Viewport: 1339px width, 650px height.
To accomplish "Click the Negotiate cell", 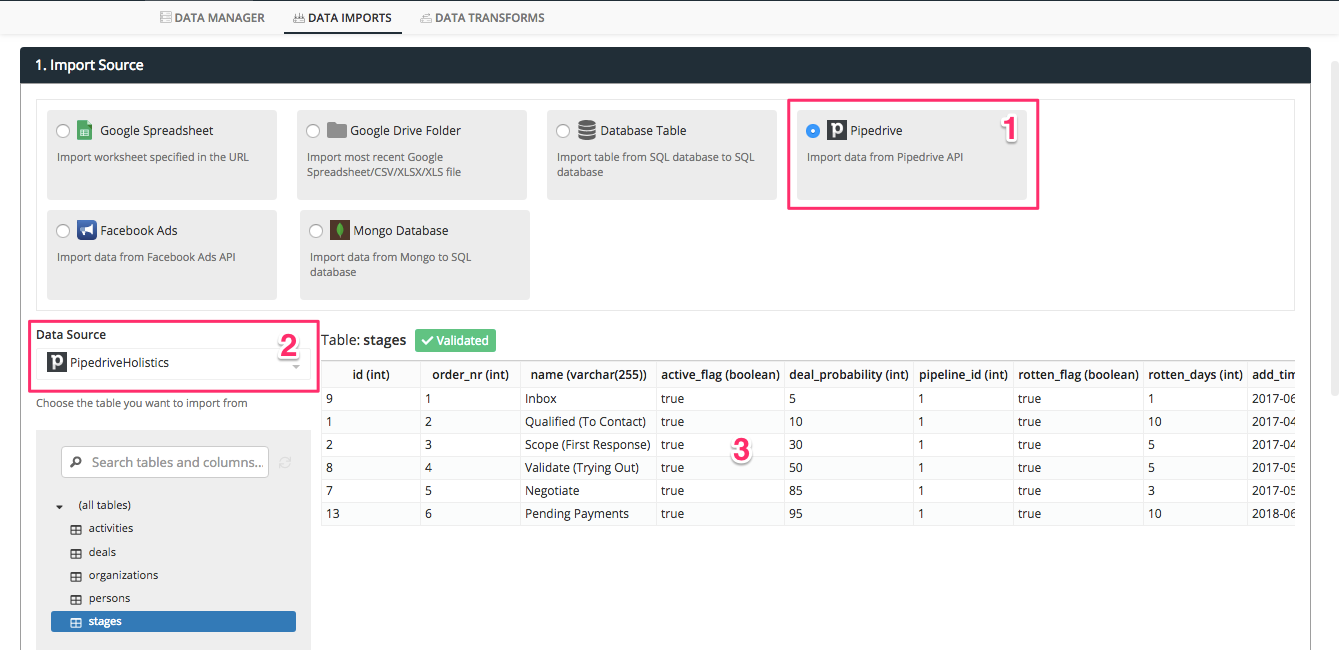I will click(589, 490).
